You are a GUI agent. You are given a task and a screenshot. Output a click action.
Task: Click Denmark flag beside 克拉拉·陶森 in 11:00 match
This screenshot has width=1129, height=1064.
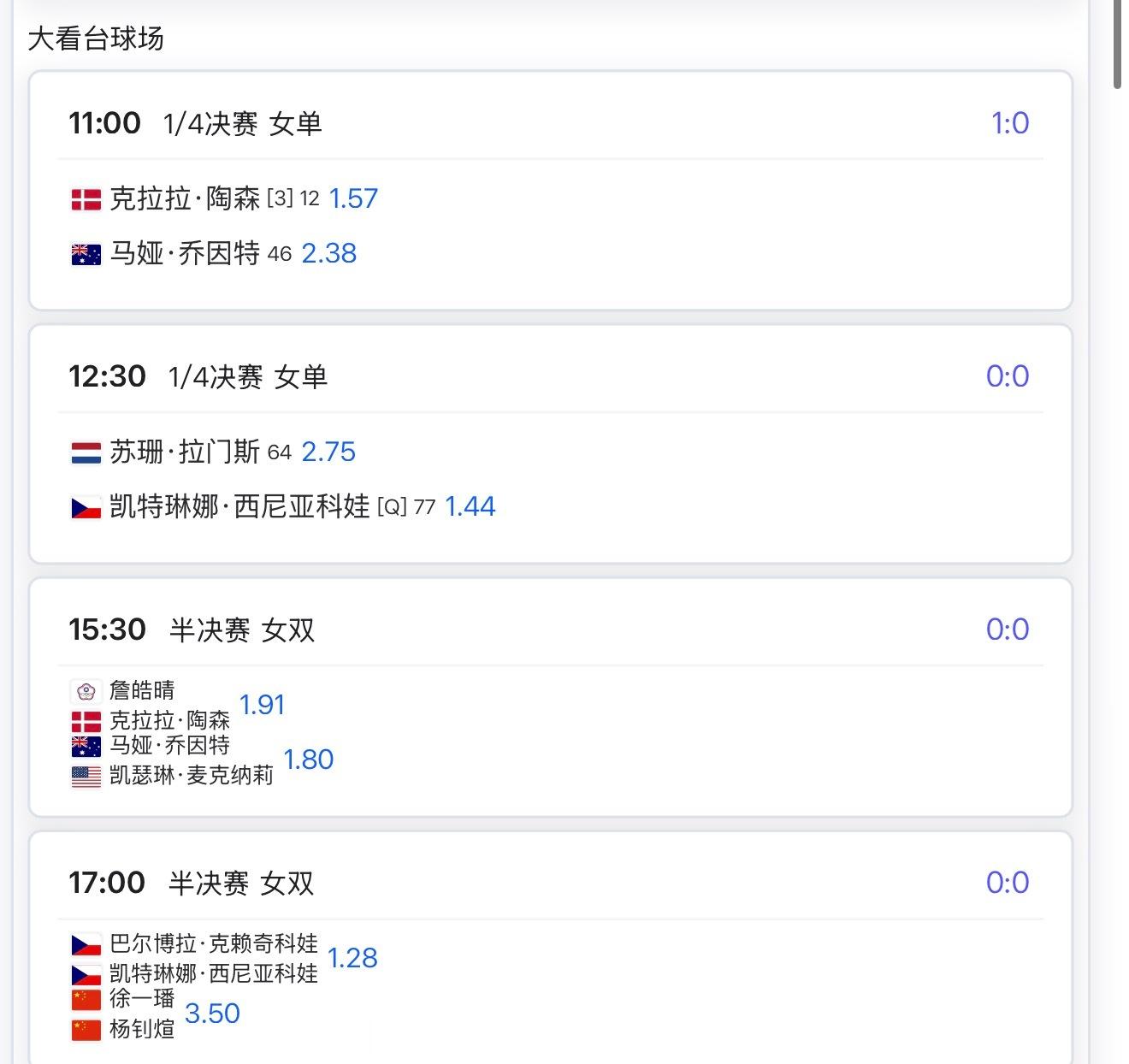[86, 199]
